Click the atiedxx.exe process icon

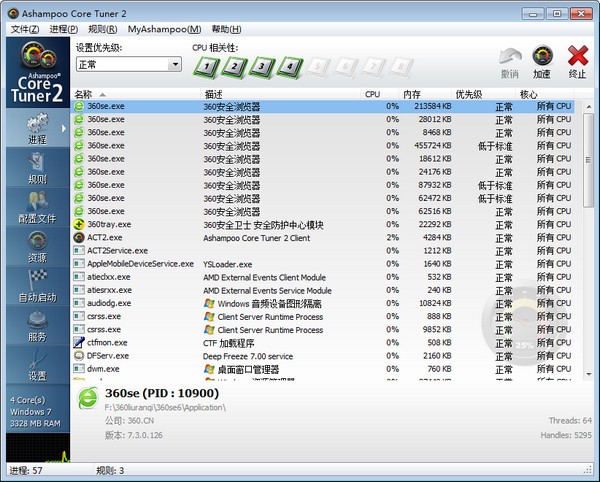coord(79,277)
